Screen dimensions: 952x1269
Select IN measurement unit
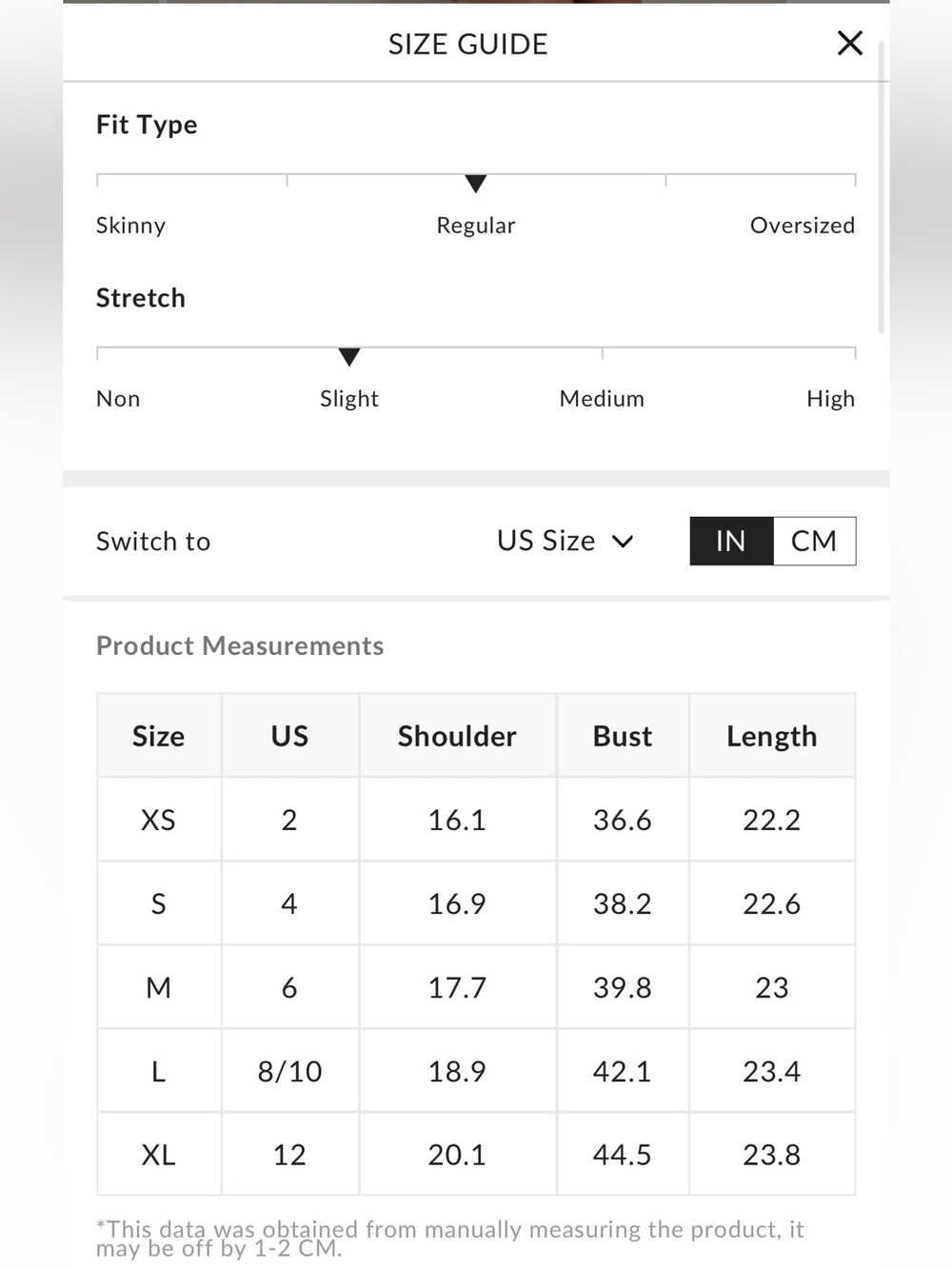(731, 541)
